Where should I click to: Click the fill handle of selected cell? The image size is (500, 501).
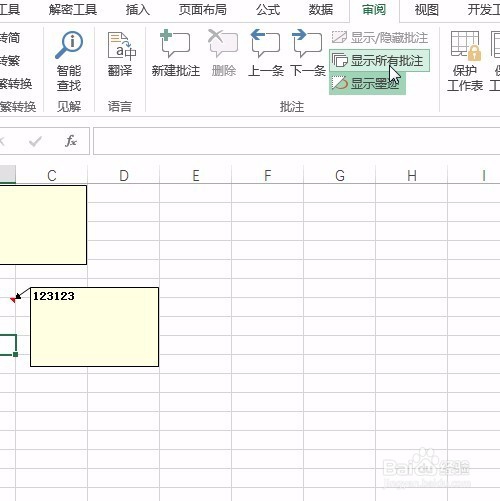16,354
